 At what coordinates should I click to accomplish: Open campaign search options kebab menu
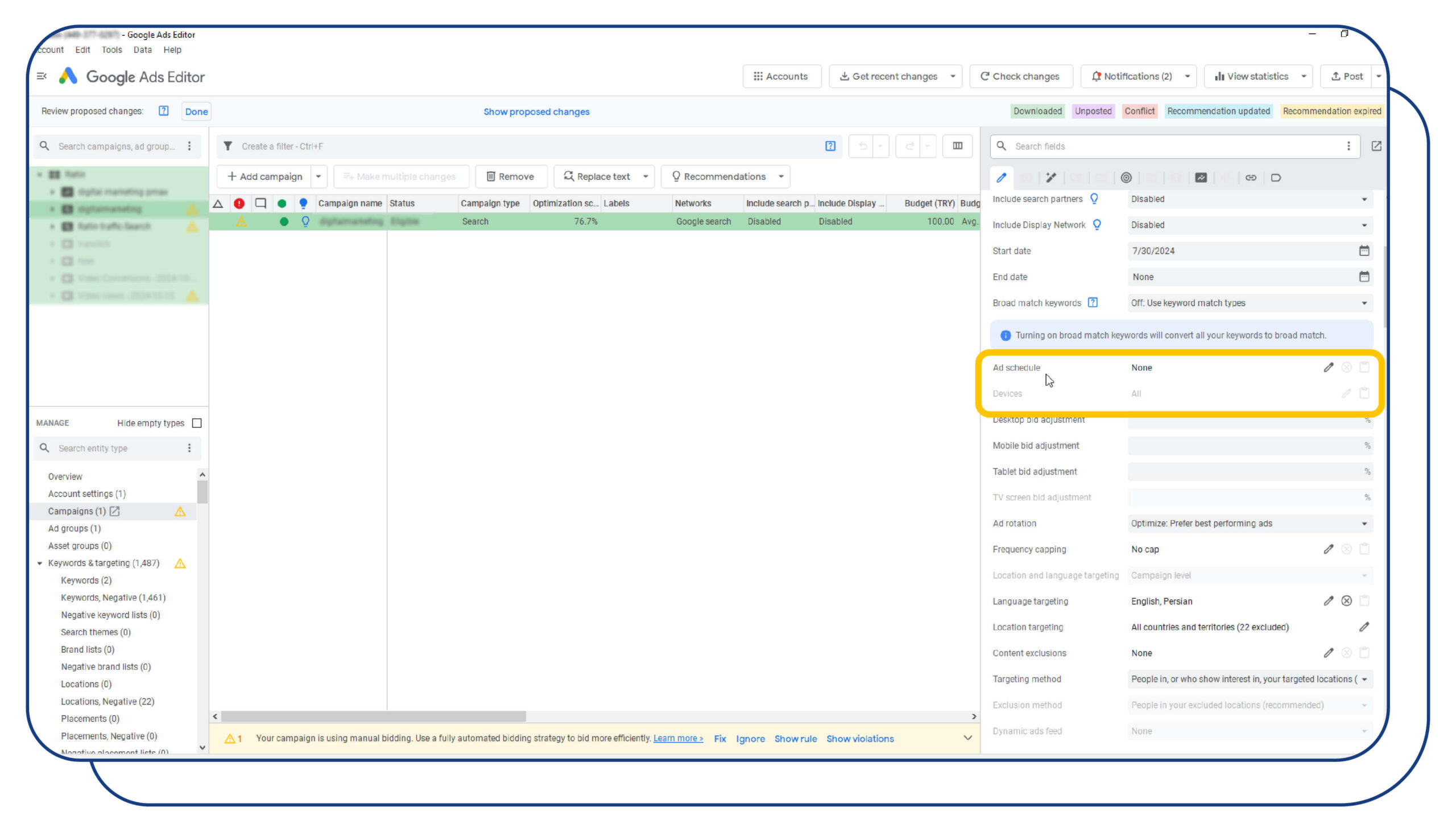coord(189,146)
